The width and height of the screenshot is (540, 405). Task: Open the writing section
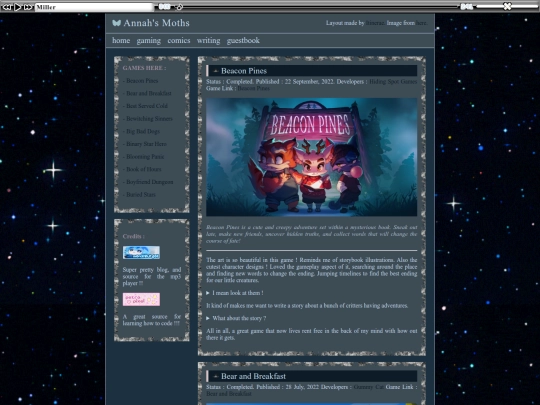(208, 41)
